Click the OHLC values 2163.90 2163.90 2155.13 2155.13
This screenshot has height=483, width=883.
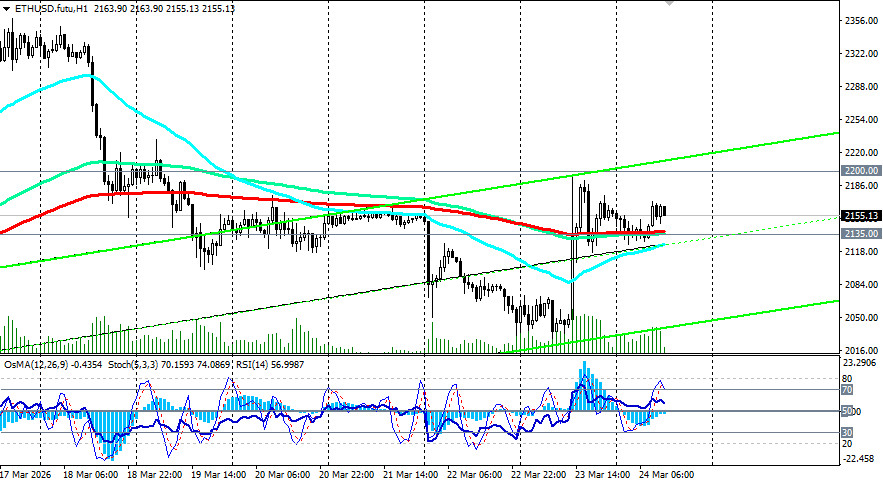coord(163,9)
